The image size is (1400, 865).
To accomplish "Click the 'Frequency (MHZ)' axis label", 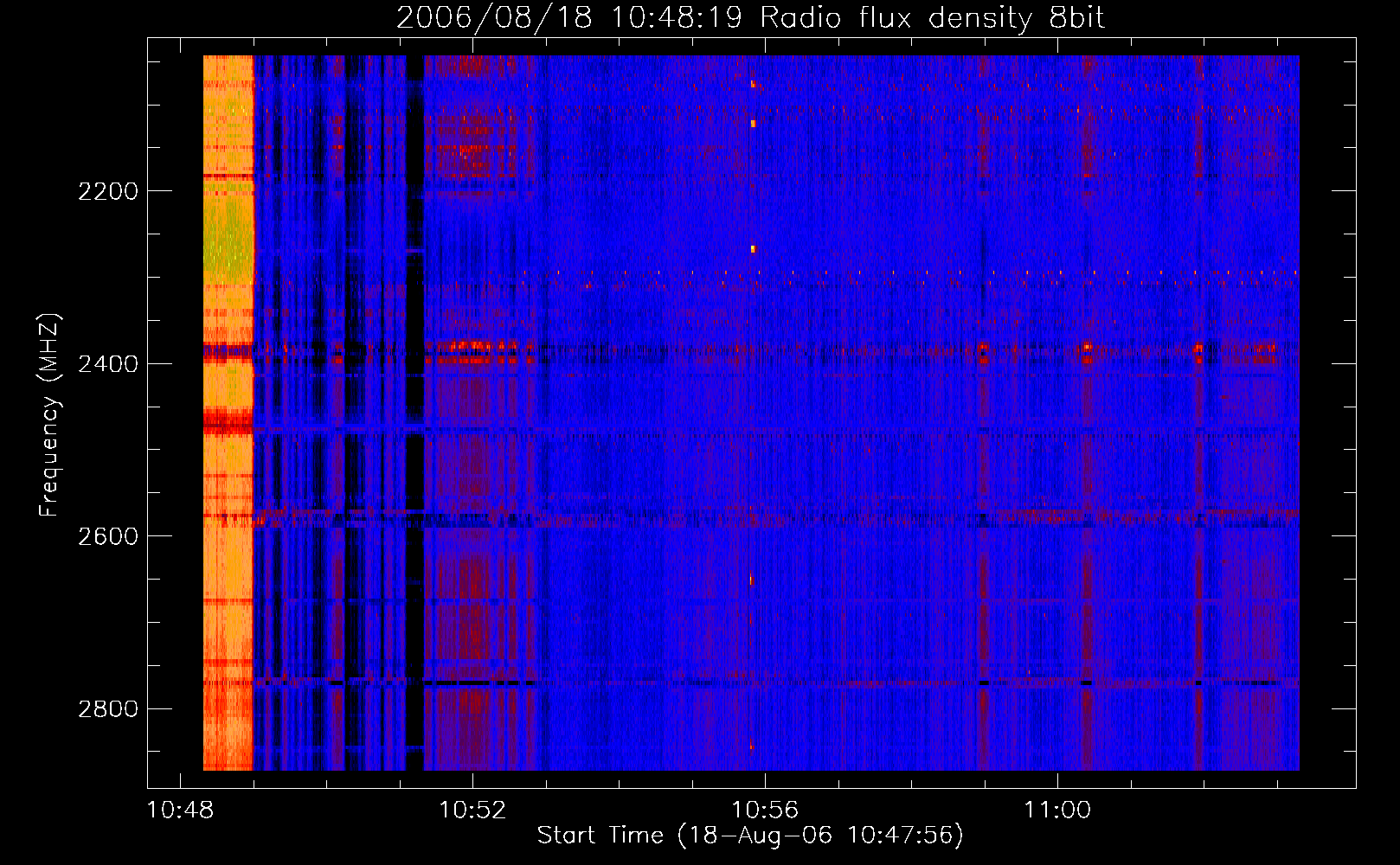I will coord(49,415).
